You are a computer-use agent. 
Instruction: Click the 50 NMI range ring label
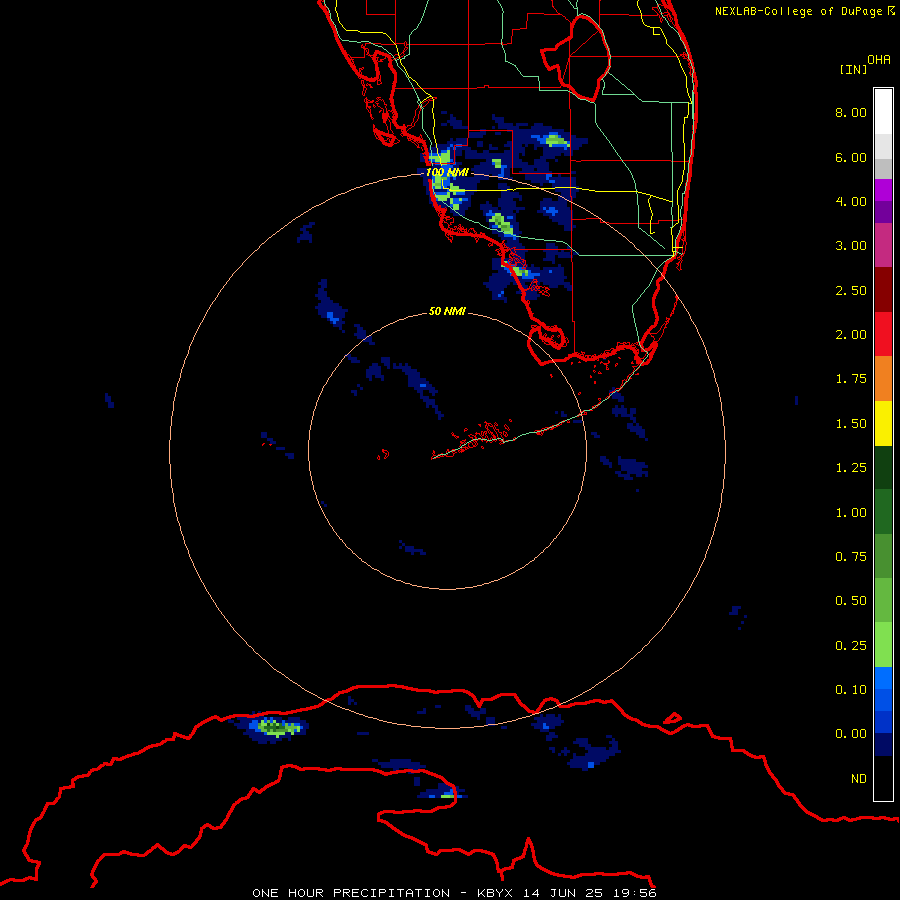[447, 311]
